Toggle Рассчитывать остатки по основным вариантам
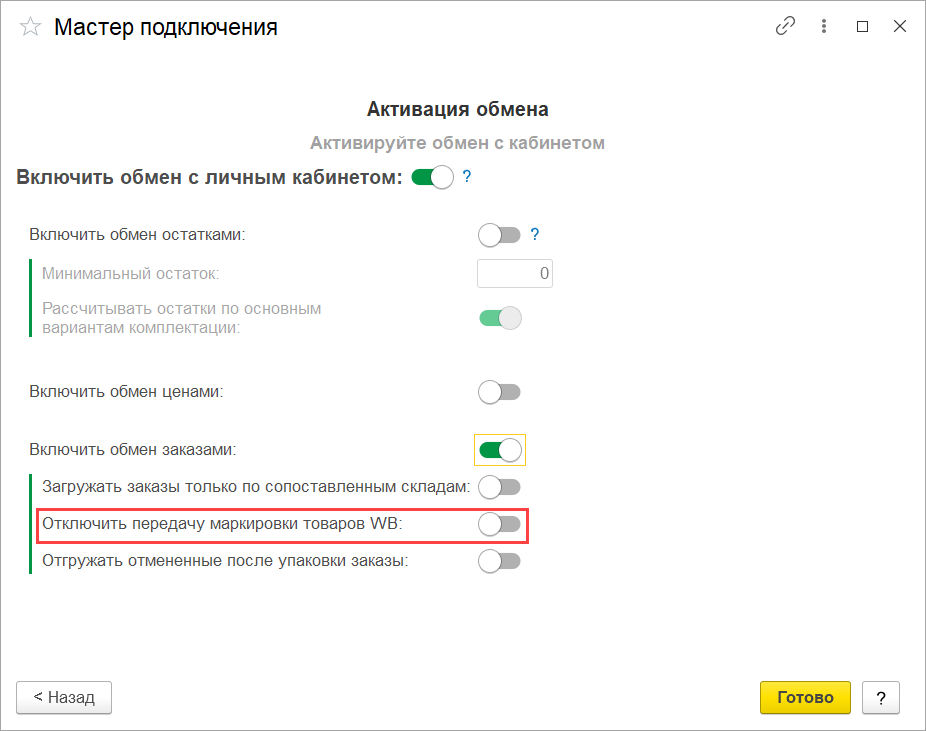926x731 pixels. click(500, 318)
